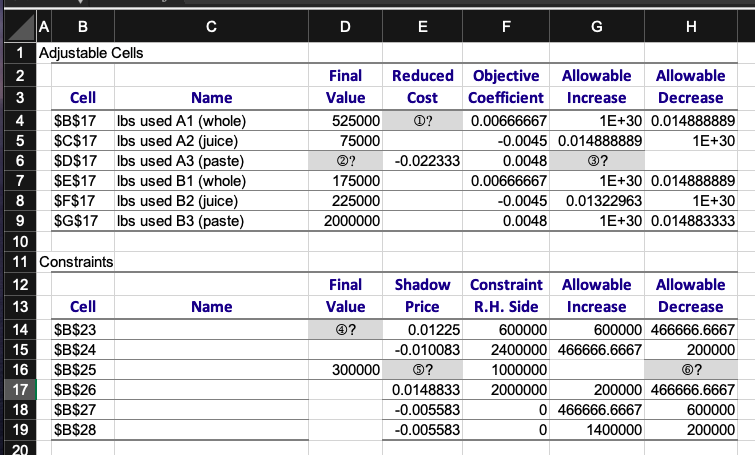Click the 'Constraints' title cell
The width and height of the screenshot is (755, 455).
[76, 262]
